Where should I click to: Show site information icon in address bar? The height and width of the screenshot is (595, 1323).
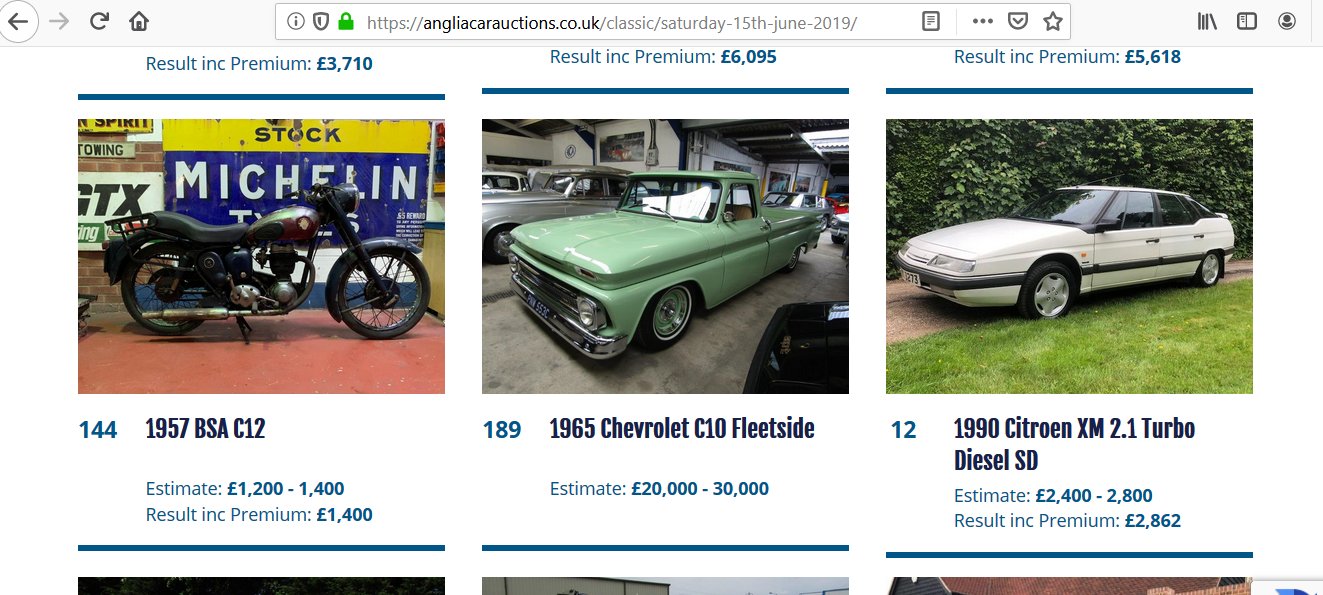(295, 21)
